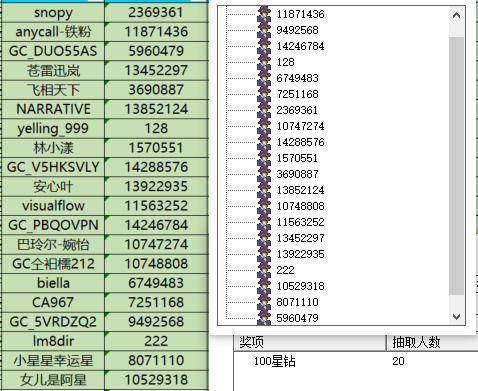Click the avatar icon beside tree entry 14288576

pos(264,142)
